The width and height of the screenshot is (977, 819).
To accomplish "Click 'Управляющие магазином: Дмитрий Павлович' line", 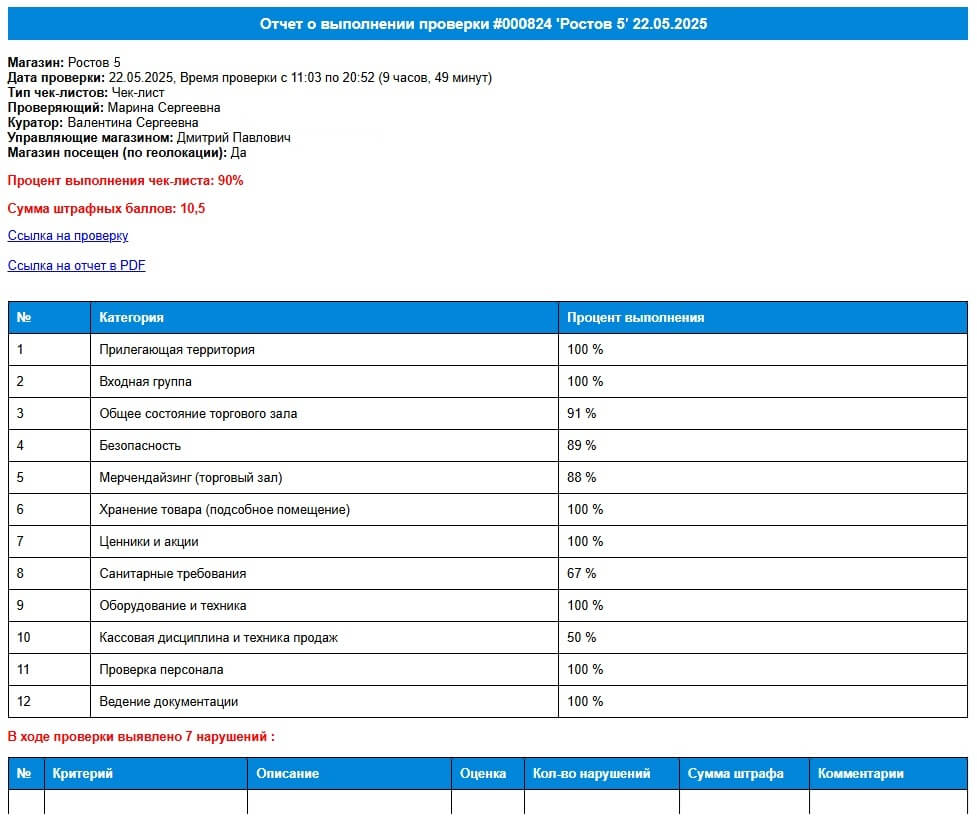I will (x=149, y=137).
